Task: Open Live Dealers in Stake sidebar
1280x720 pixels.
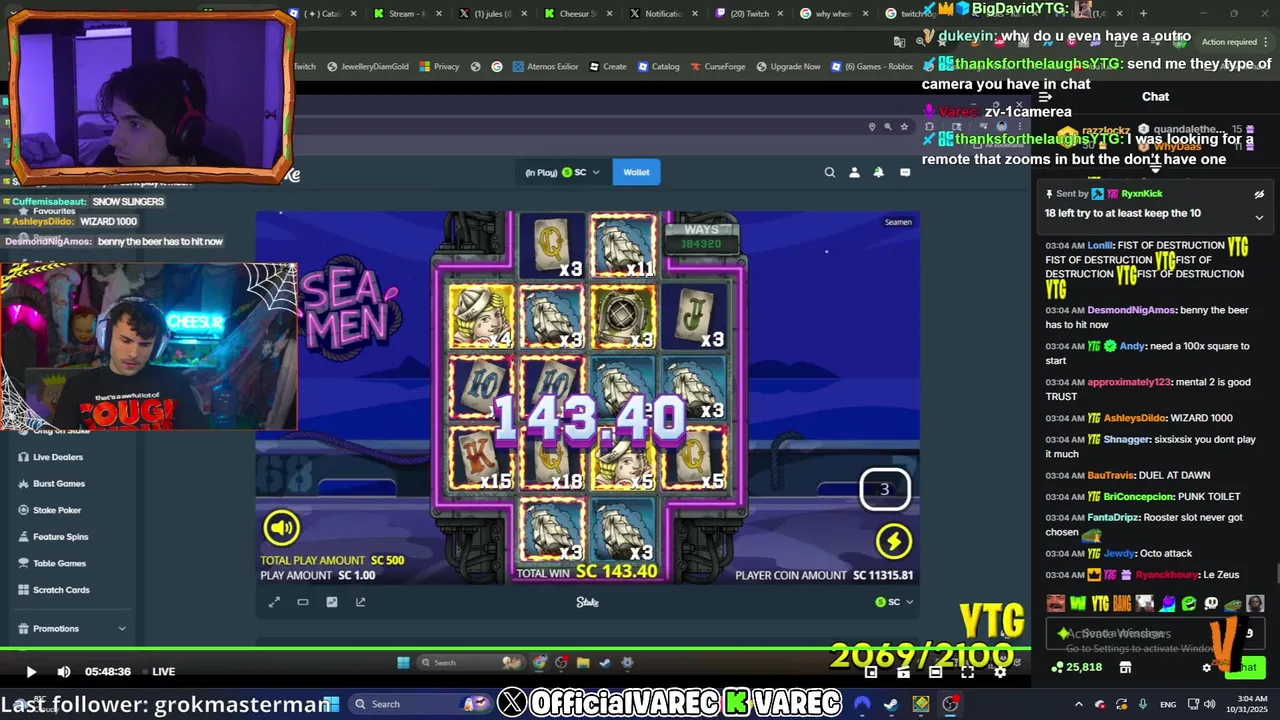Action: coord(58,457)
